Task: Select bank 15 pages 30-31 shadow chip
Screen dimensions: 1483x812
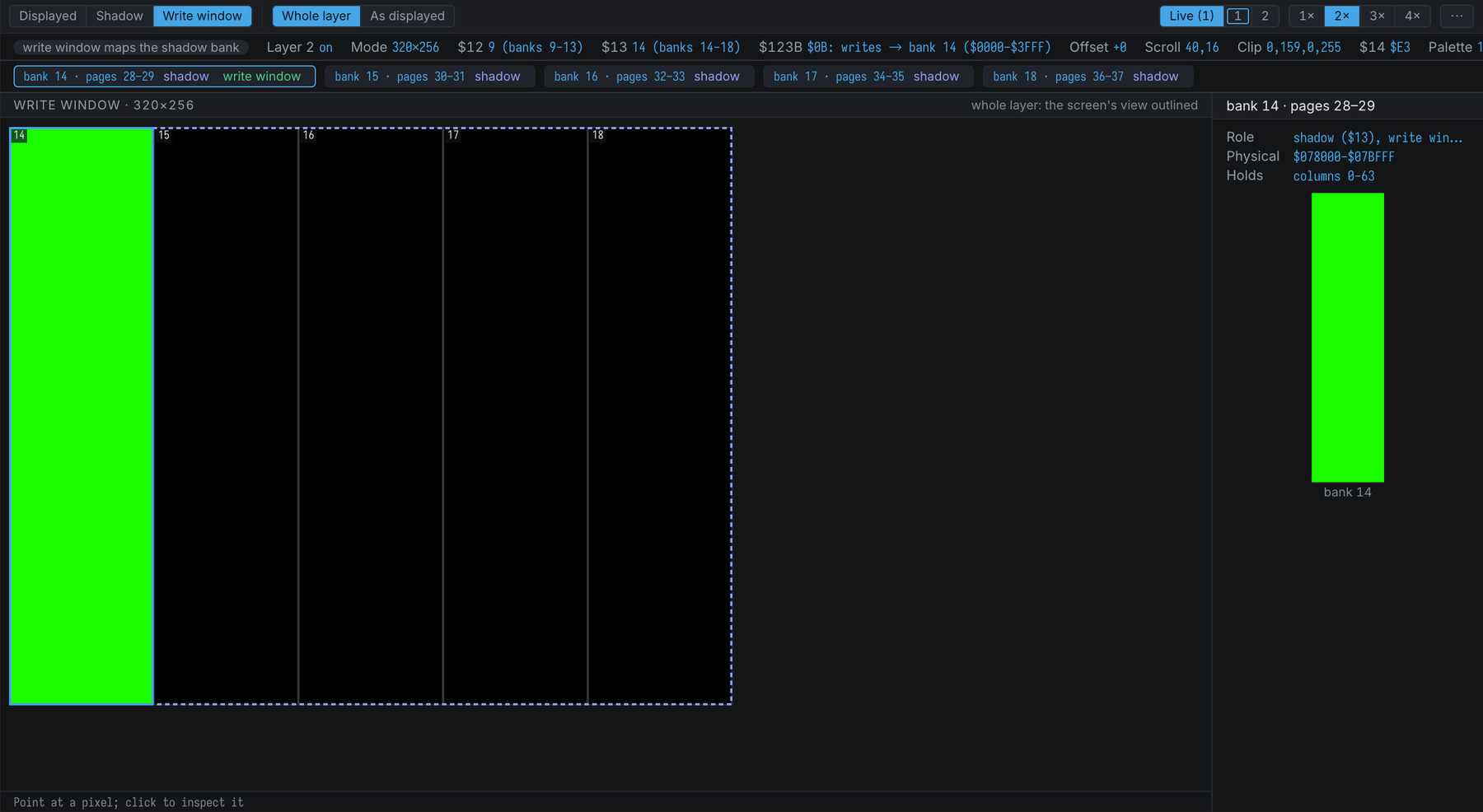Action: point(429,77)
